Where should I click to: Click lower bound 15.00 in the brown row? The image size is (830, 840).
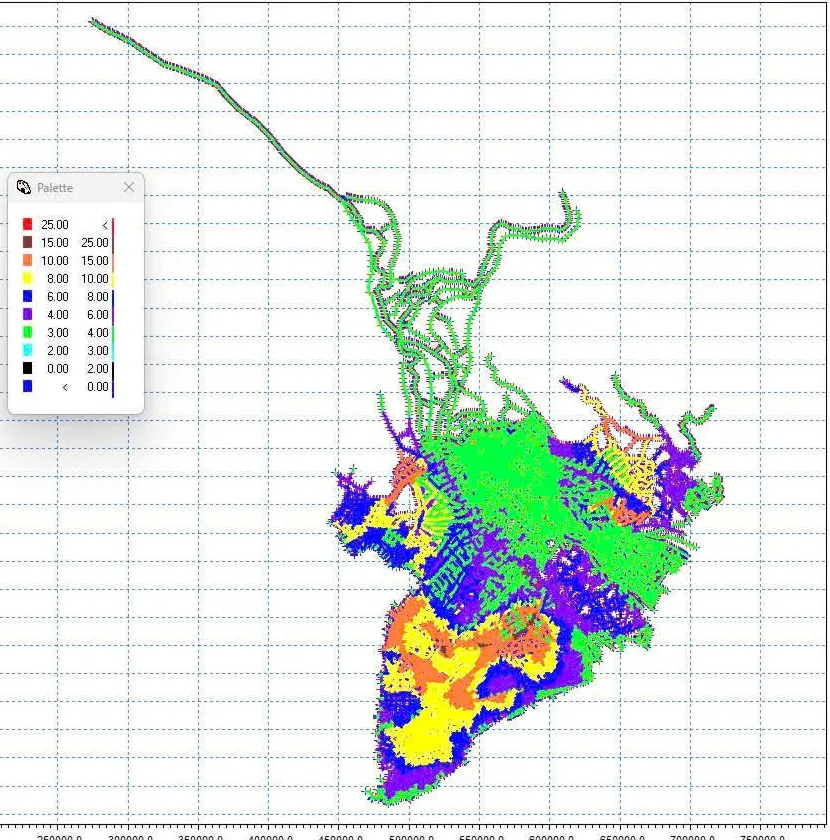[x=55, y=243]
